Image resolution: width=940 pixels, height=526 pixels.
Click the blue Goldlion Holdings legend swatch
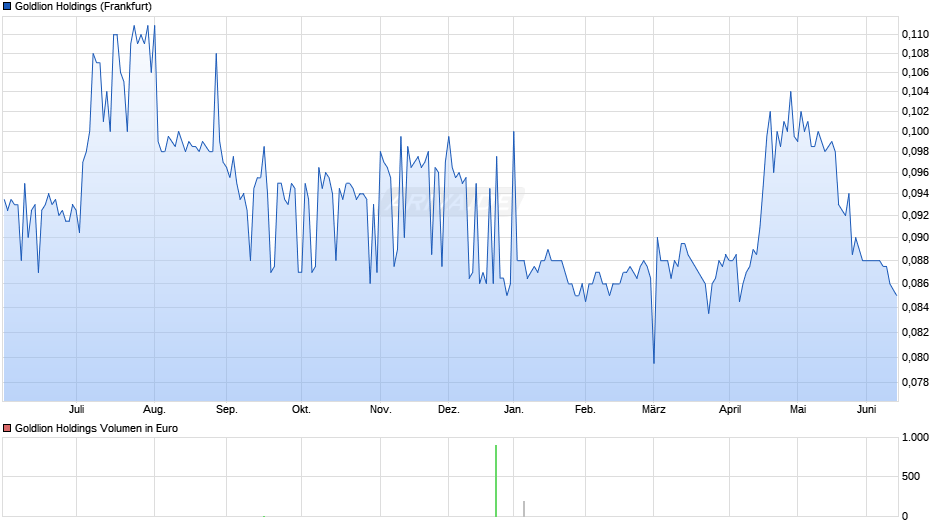7,7
